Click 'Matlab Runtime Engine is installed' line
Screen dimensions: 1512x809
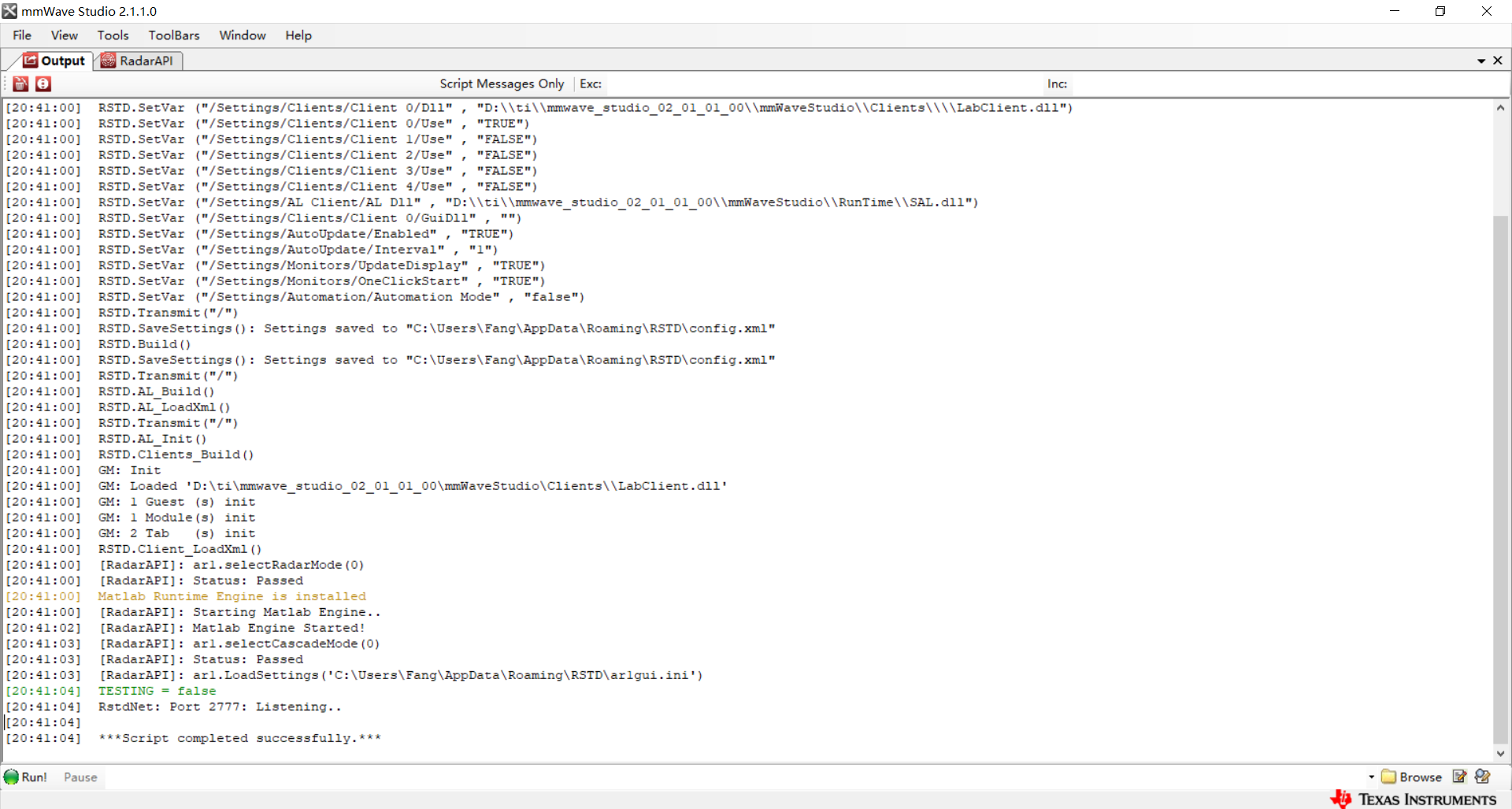tap(232, 596)
